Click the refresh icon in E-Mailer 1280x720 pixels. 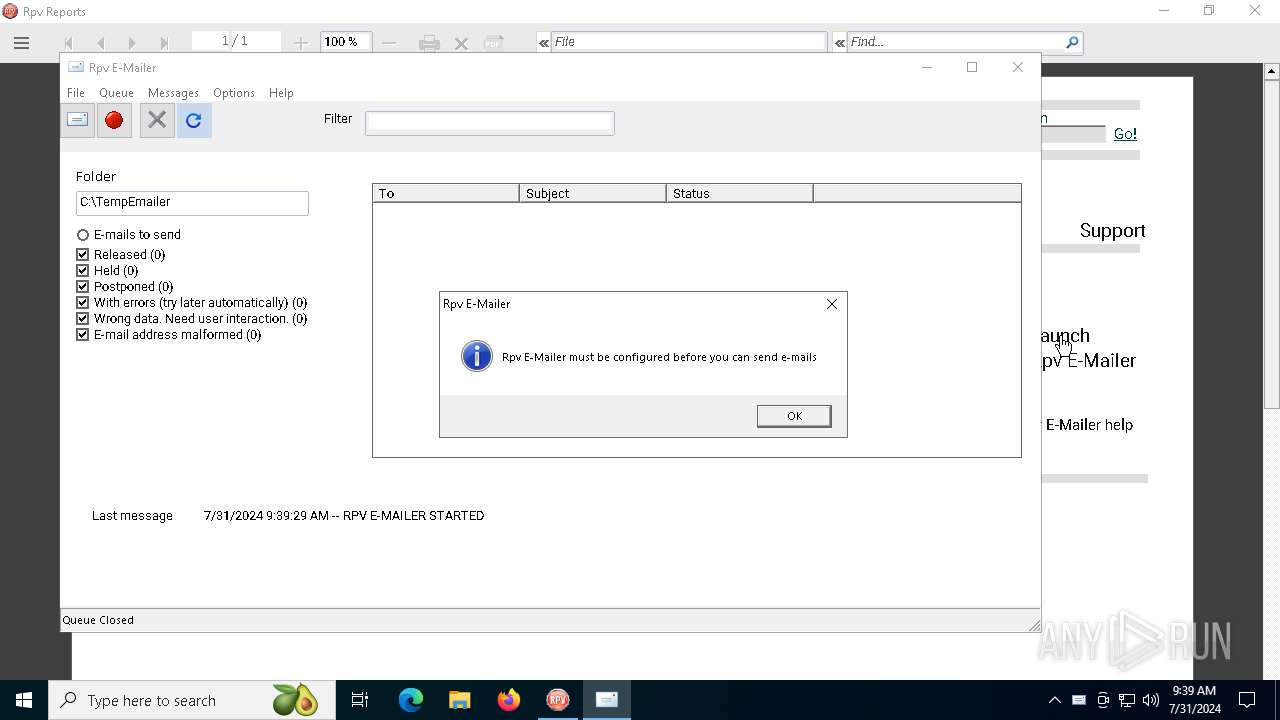click(x=194, y=120)
